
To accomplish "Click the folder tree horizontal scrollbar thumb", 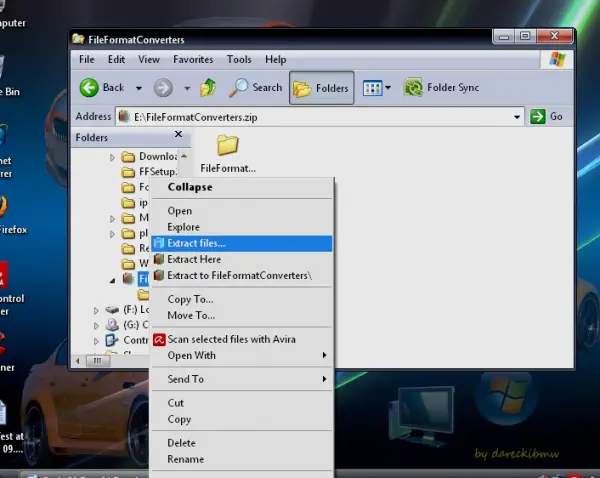I will point(98,361).
